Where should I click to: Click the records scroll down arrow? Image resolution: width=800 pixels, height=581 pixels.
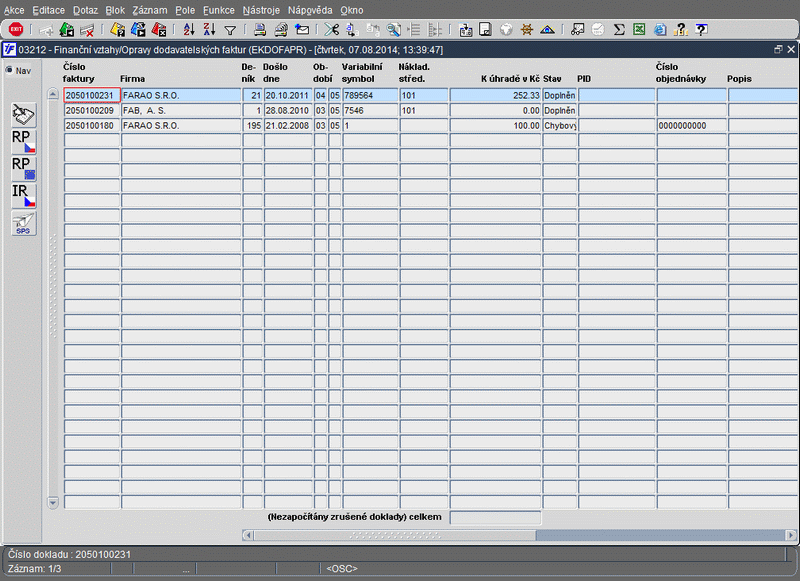(53, 502)
